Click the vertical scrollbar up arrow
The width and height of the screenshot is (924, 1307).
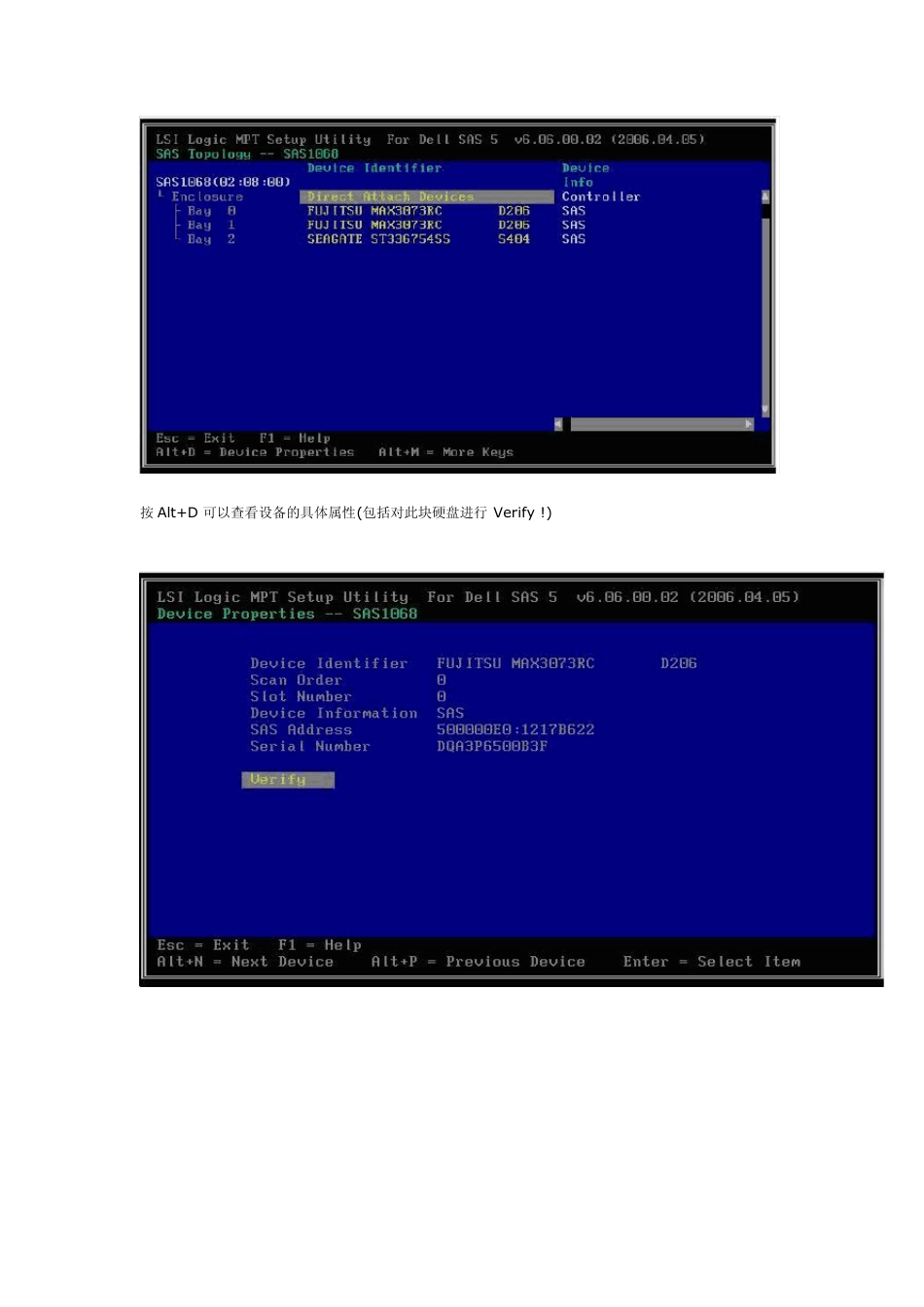[x=765, y=196]
